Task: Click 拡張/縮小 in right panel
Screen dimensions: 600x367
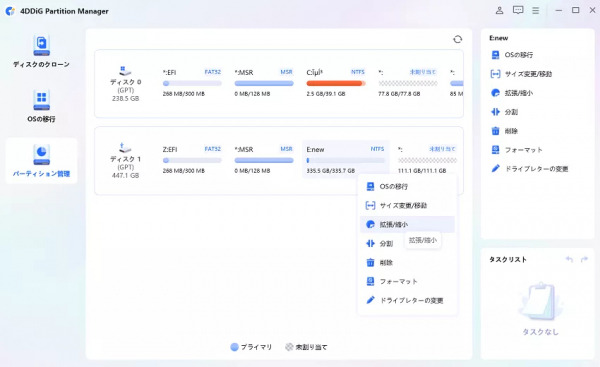Action: pyautogui.click(x=512, y=93)
